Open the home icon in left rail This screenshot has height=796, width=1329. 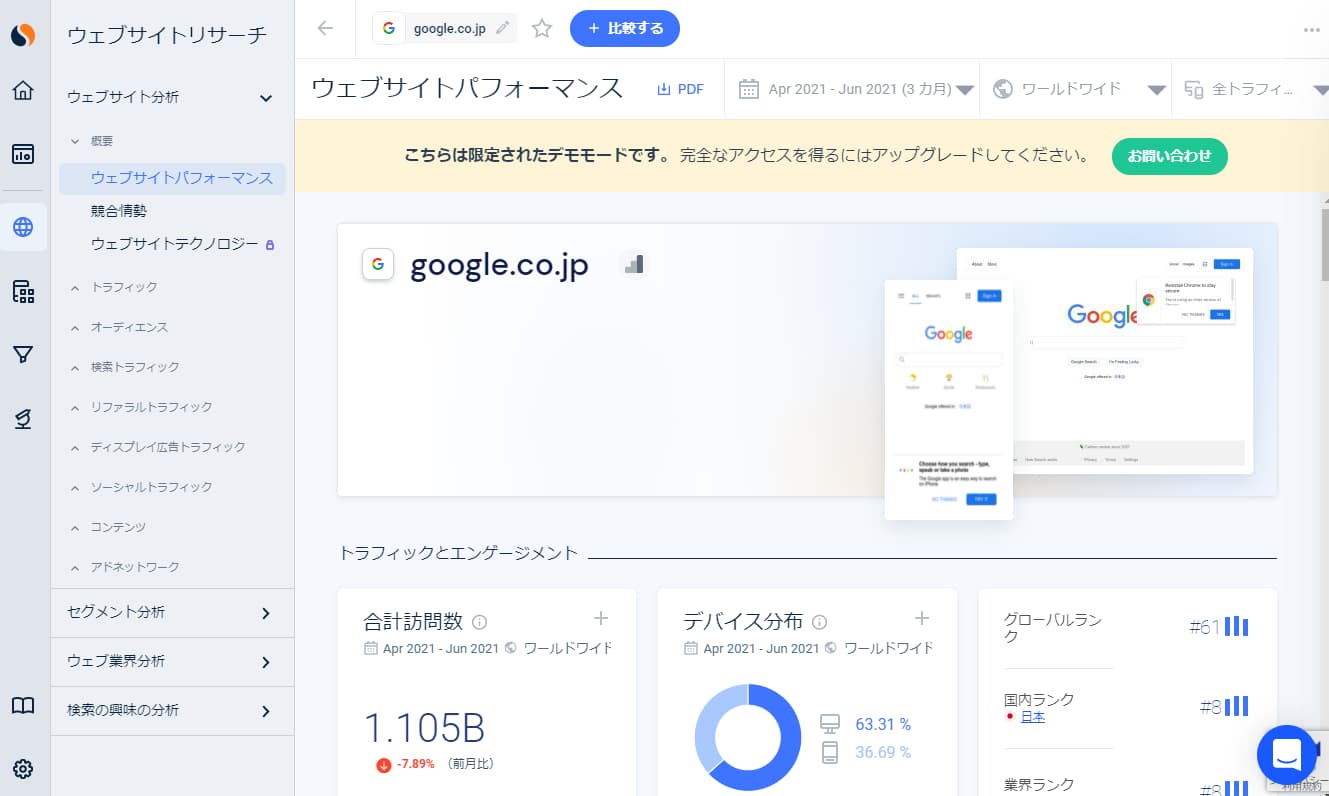23,91
